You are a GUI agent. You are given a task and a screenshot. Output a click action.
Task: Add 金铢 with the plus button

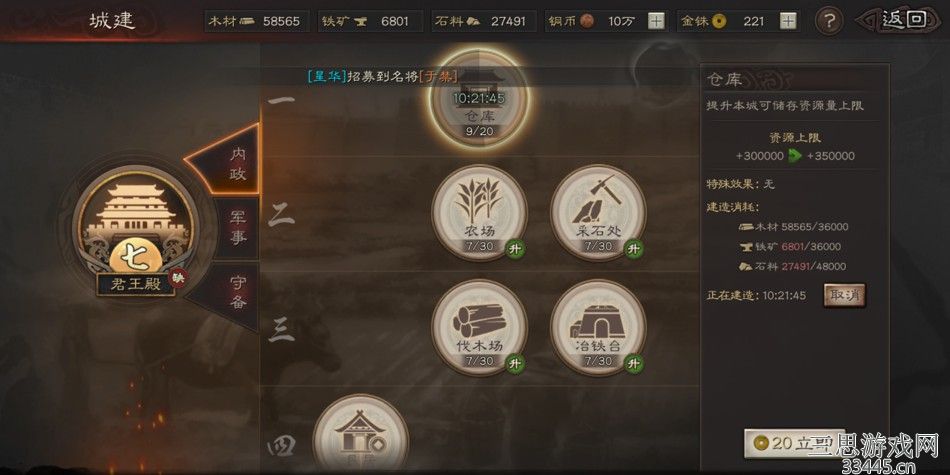pyautogui.click(x=788, y=21)
